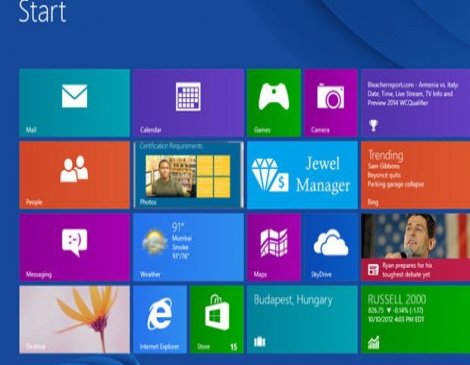Click the Start heading text
The height and width of the screenshot is (365, 470).
42,12
